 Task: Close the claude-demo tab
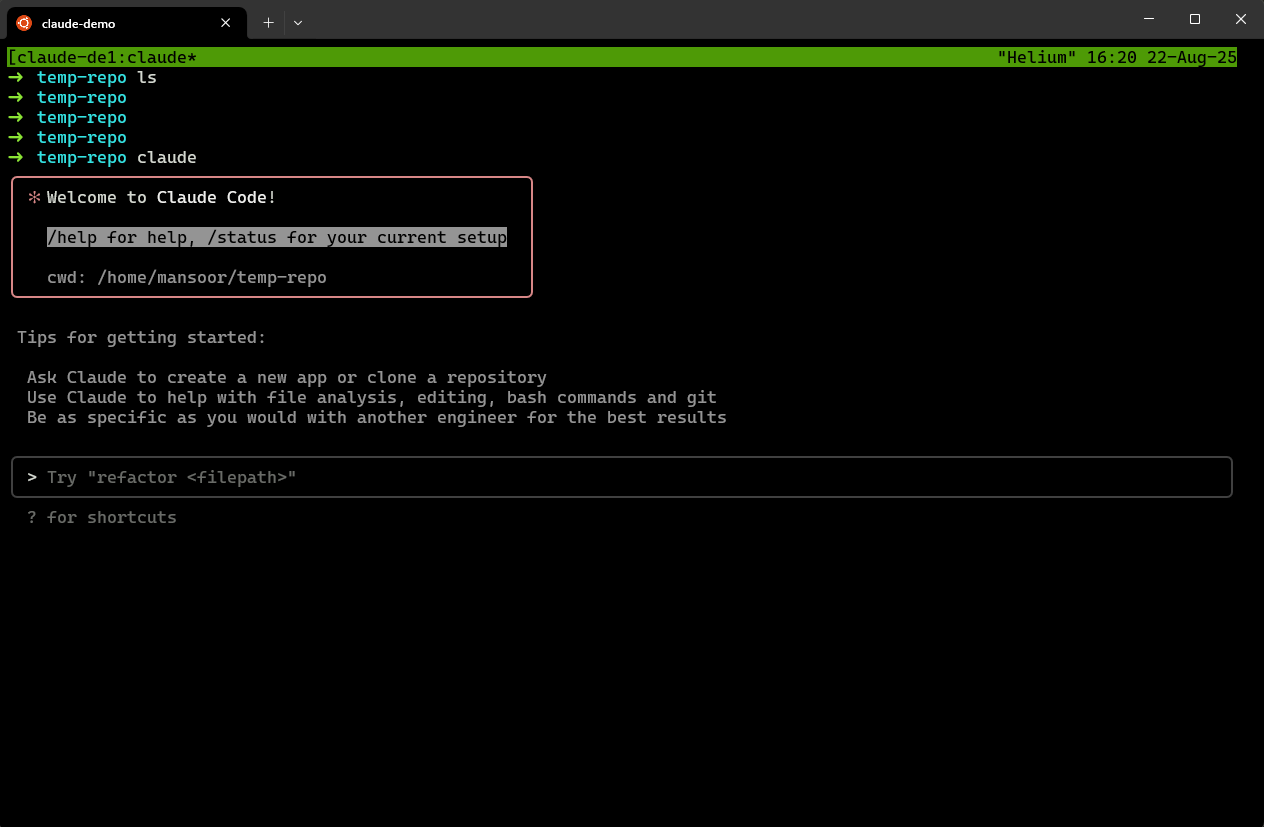[x=226, y=23]
